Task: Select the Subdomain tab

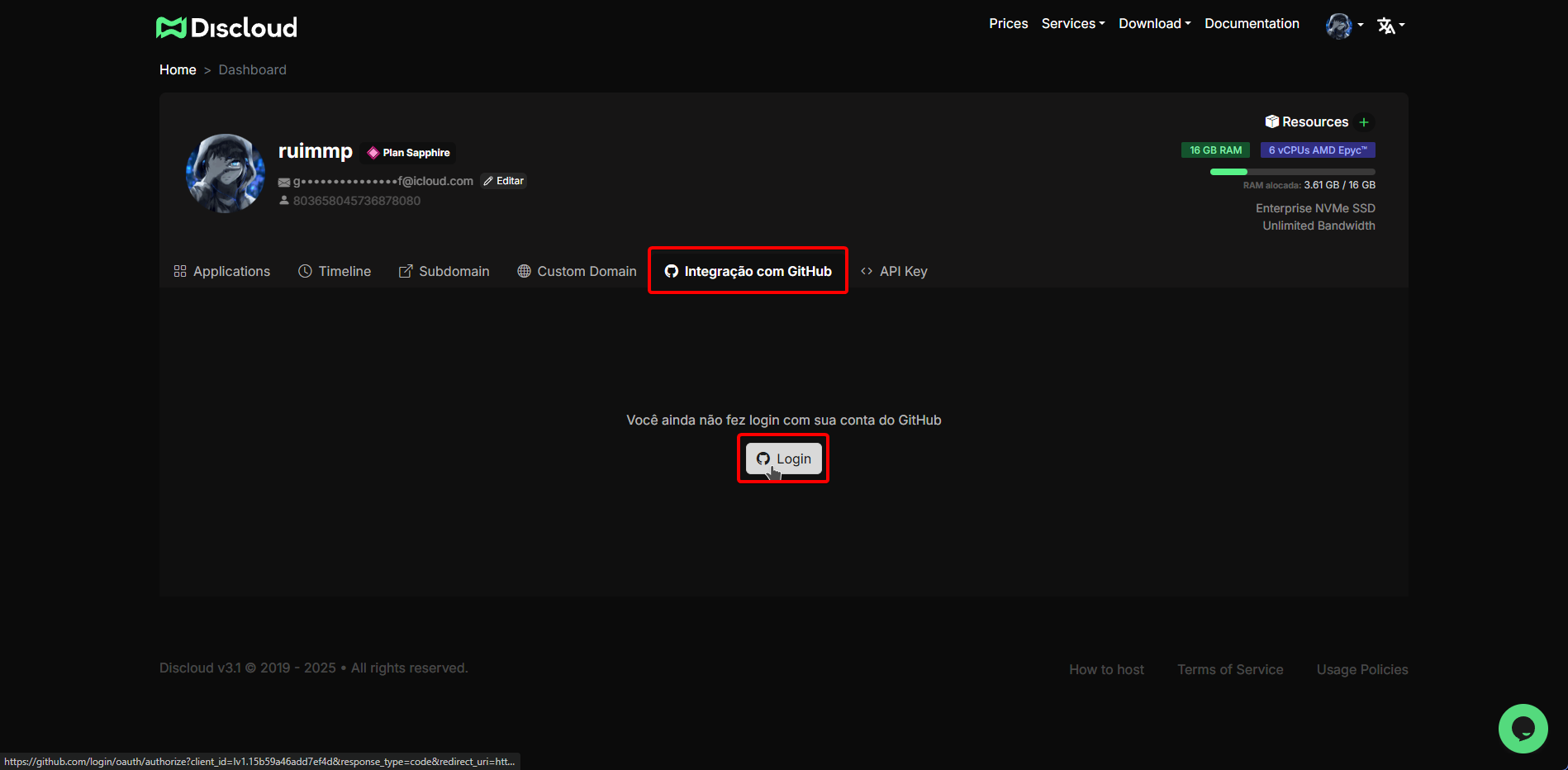Action: (444, 271)
